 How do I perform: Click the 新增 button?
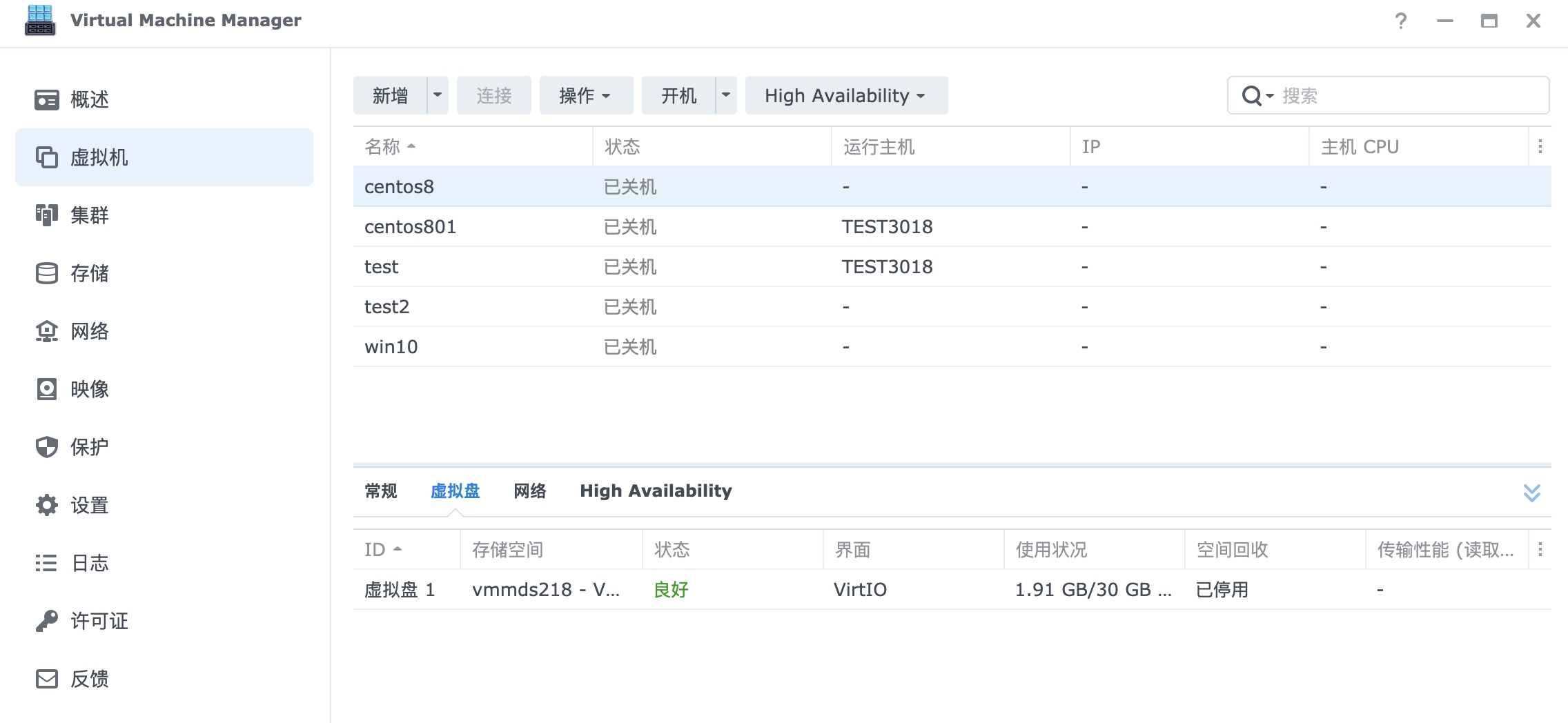pos(391,95)
